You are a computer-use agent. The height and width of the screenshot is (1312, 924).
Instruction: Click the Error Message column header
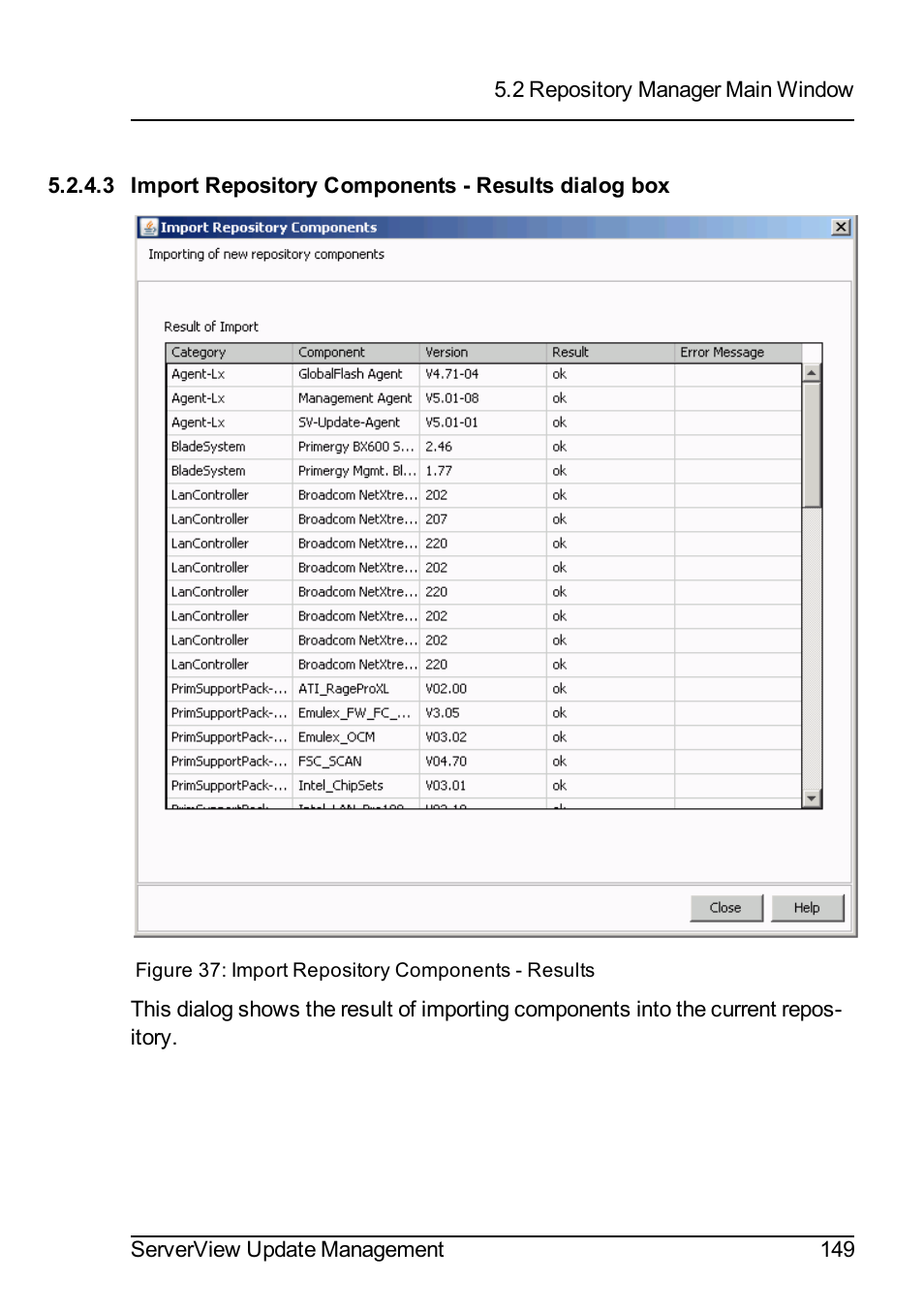(x=738, y=353)
